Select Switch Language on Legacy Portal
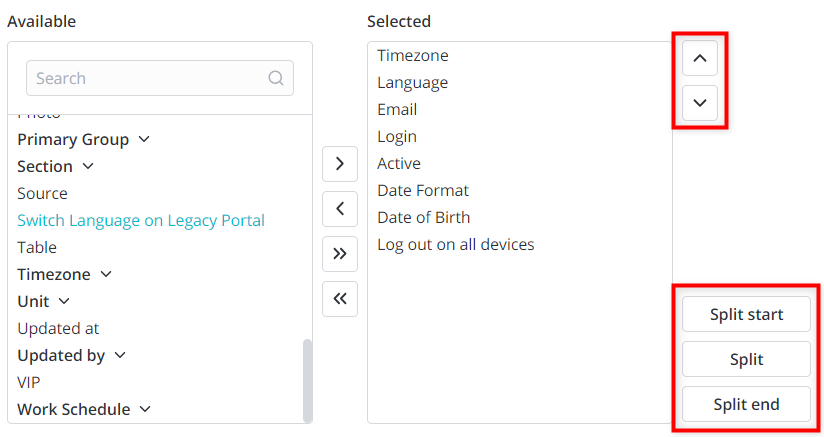Screen dimensions: 824x437 pos(141,220)
